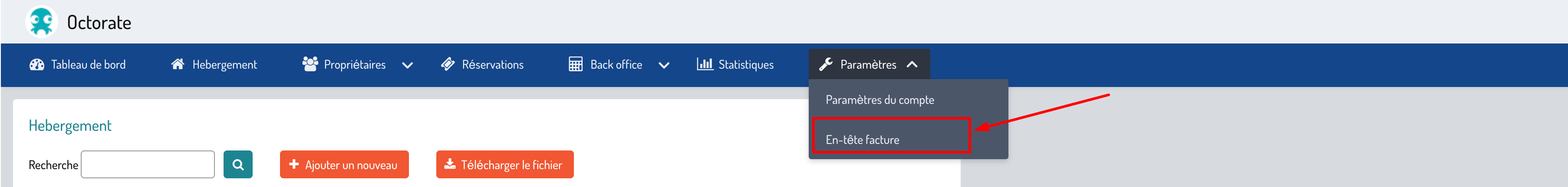1568x187 pixels.
Task: Click the Télécharger le fichier button
Action: tap(504, 164)
